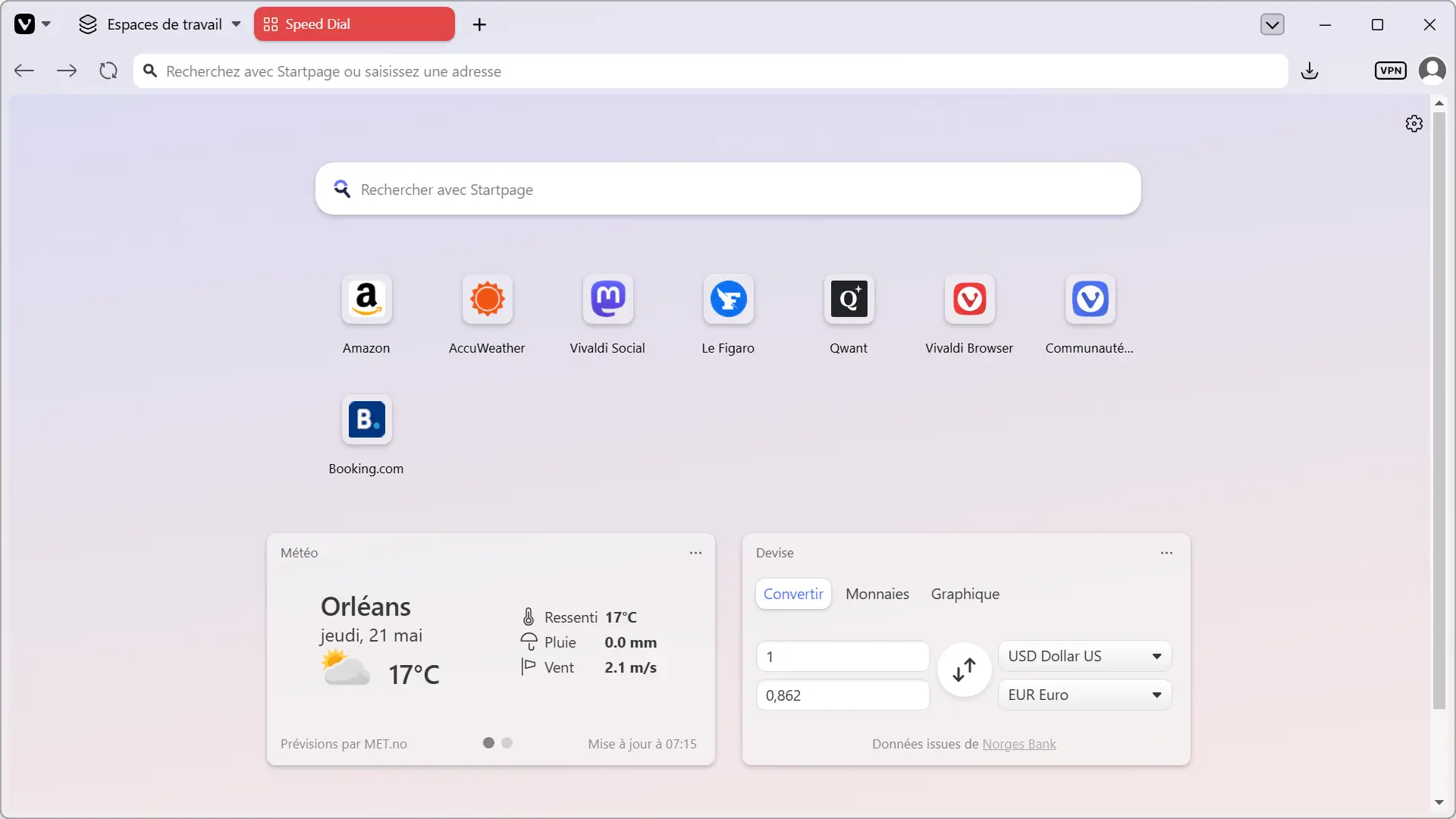
Task: Click the scrollbar down arrow
Action: click(x=1439, y=802)
